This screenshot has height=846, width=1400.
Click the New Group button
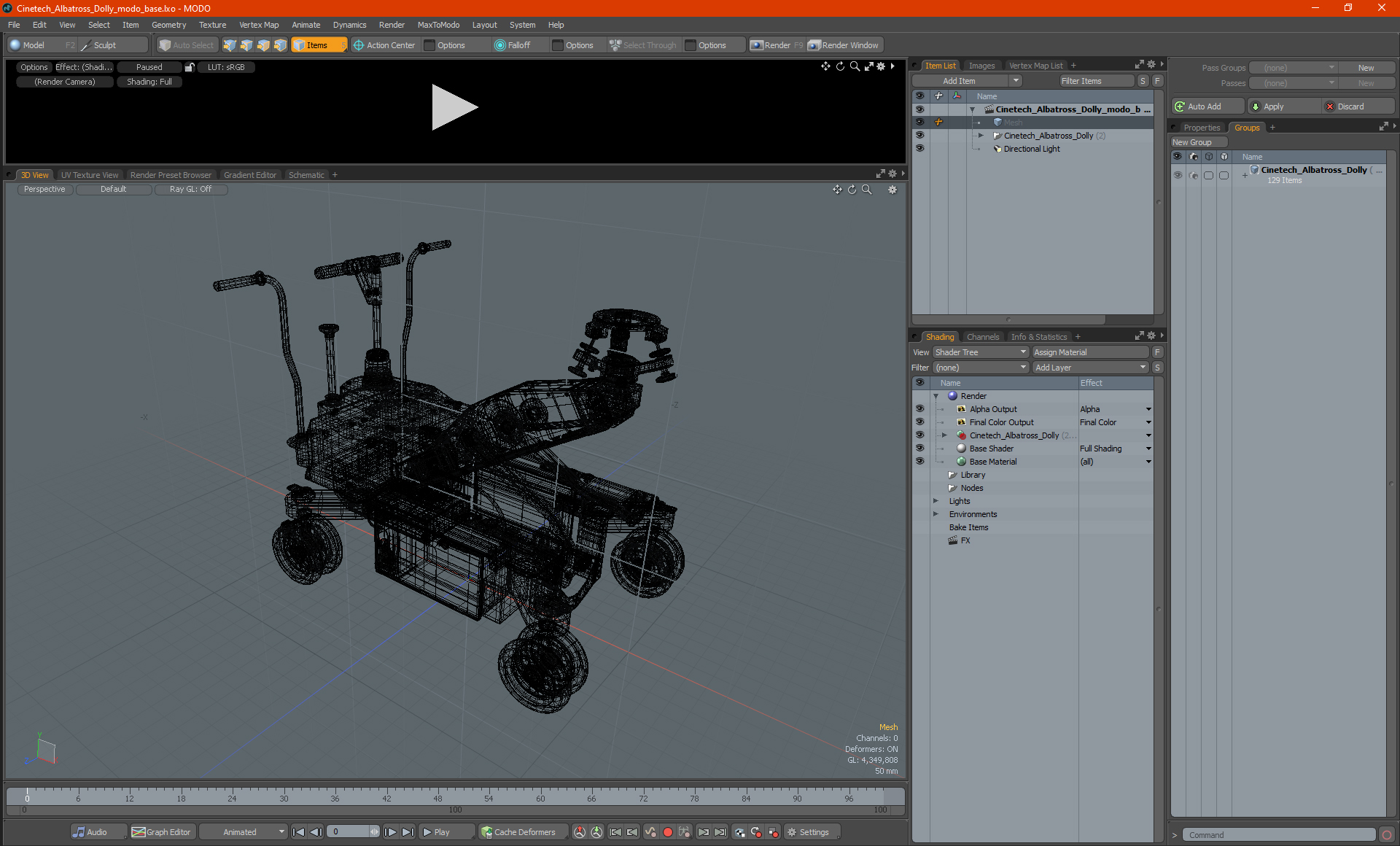pos(1198,142)
